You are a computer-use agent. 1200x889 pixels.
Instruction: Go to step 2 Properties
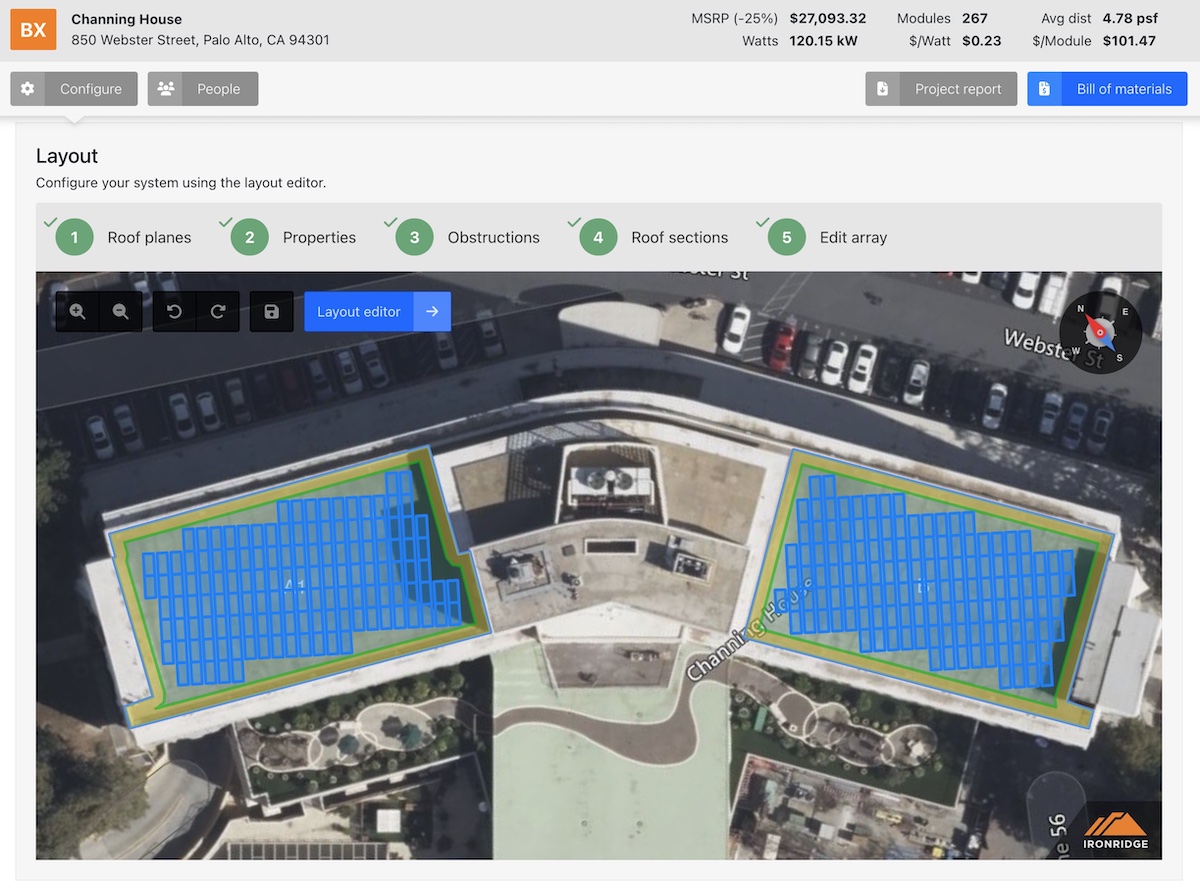[294, 238]
